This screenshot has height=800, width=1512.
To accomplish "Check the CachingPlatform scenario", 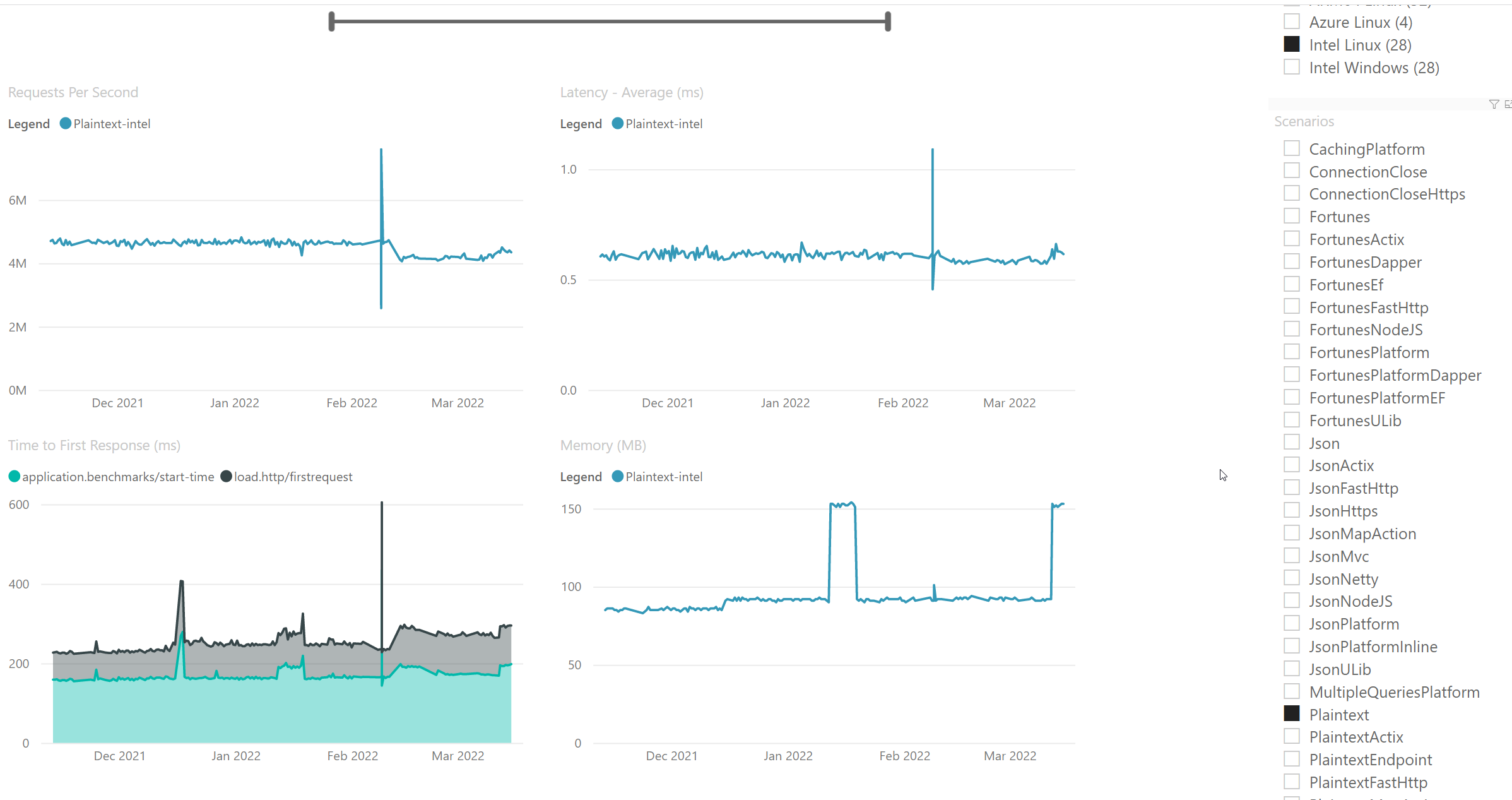I will pos(1292,148).
